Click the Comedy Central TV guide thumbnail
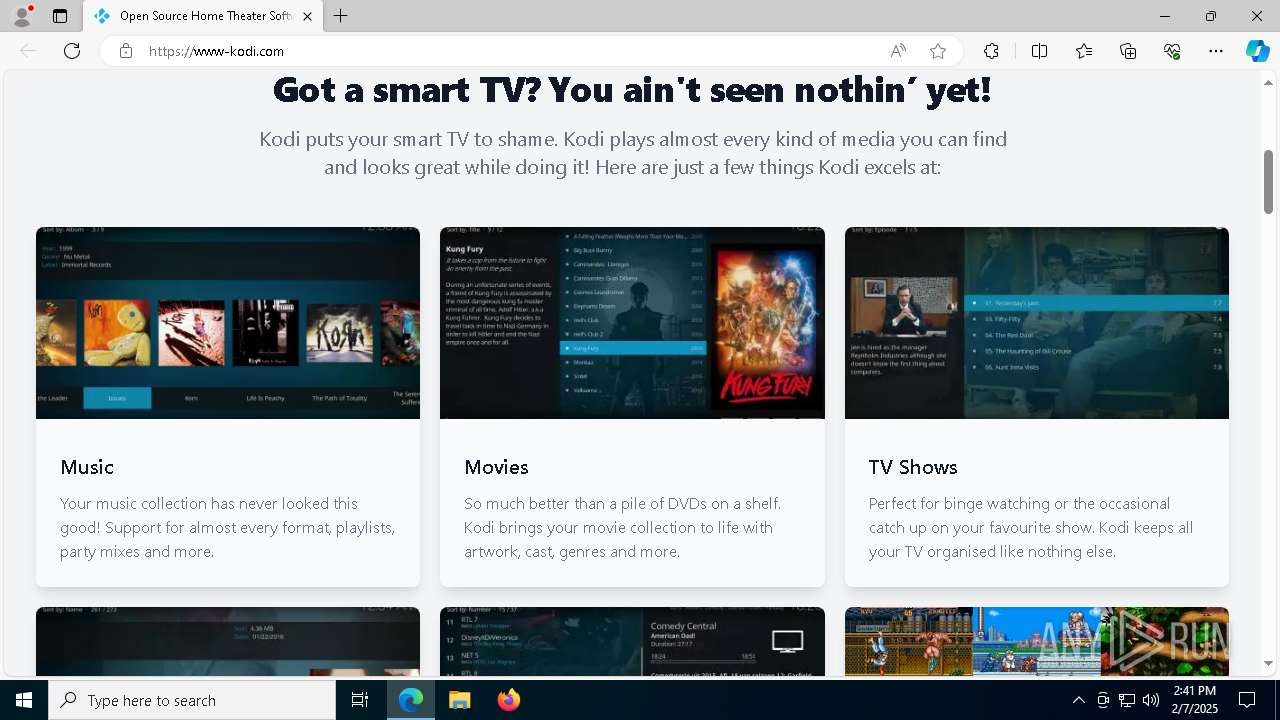 [632, 641]
